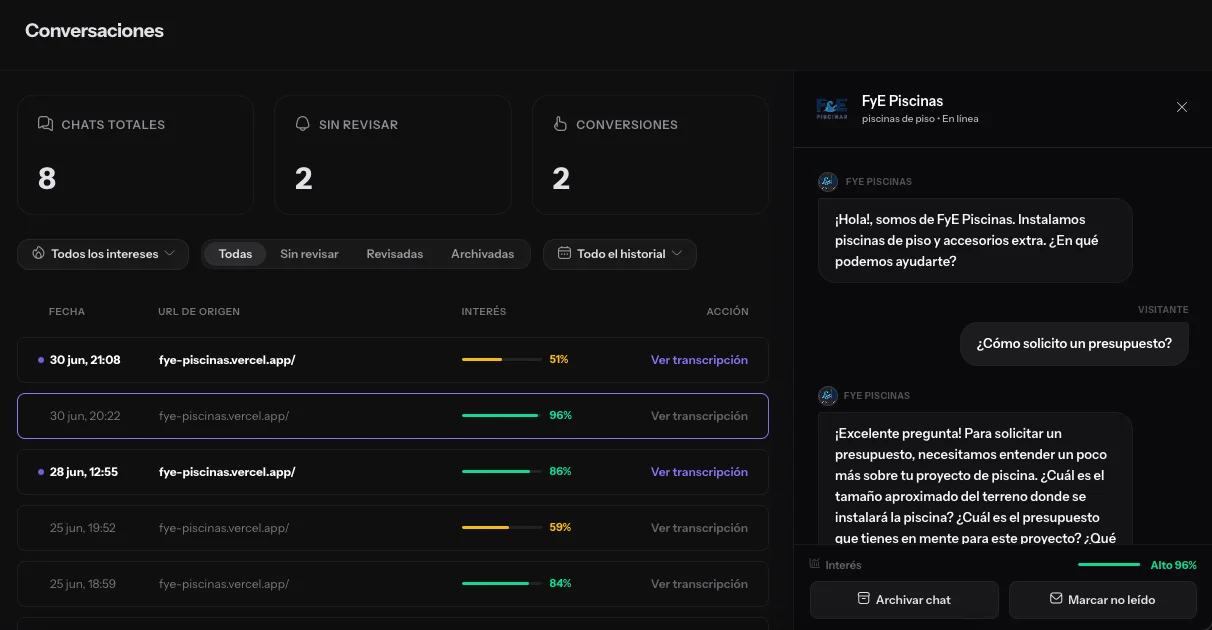Click the avatar above the Excelente pregunta message
The width and height of the screenshot is (1212, 630).
pyautogui.click(x=828, y=396)
